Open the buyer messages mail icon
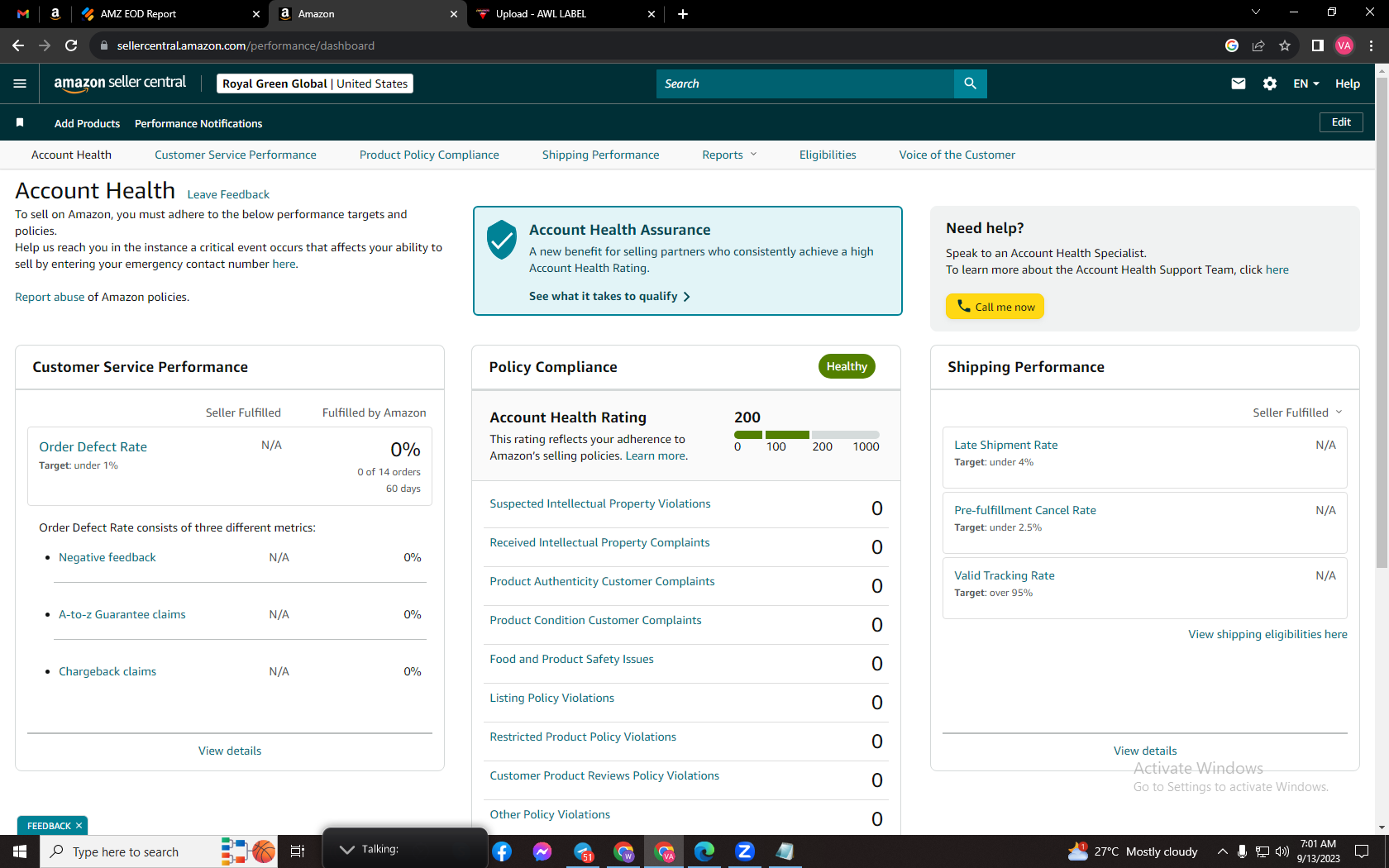This screenshot has height=868, width=1389. pyautogui.click(x=1238, y=83)
